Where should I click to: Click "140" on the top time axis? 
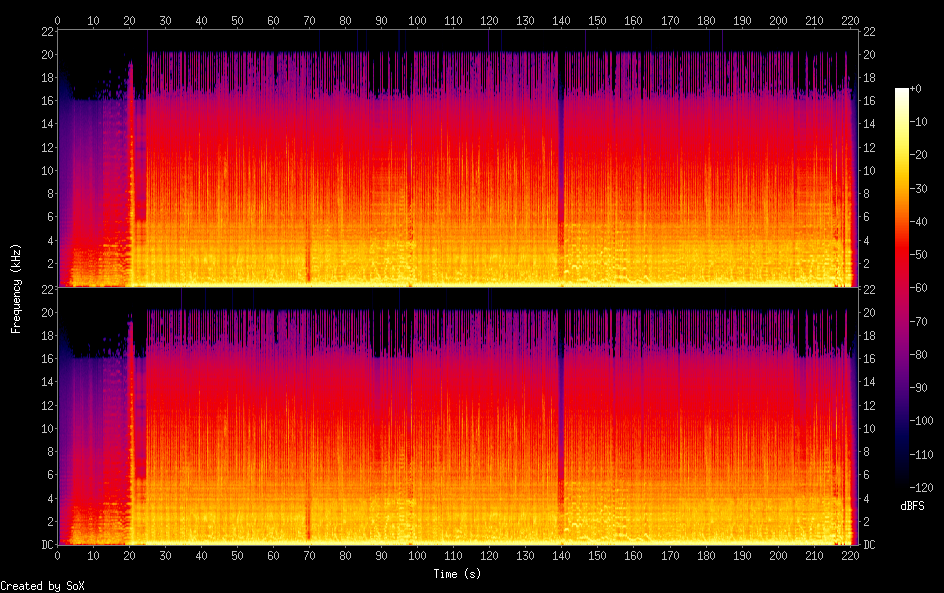pos(562,21)
